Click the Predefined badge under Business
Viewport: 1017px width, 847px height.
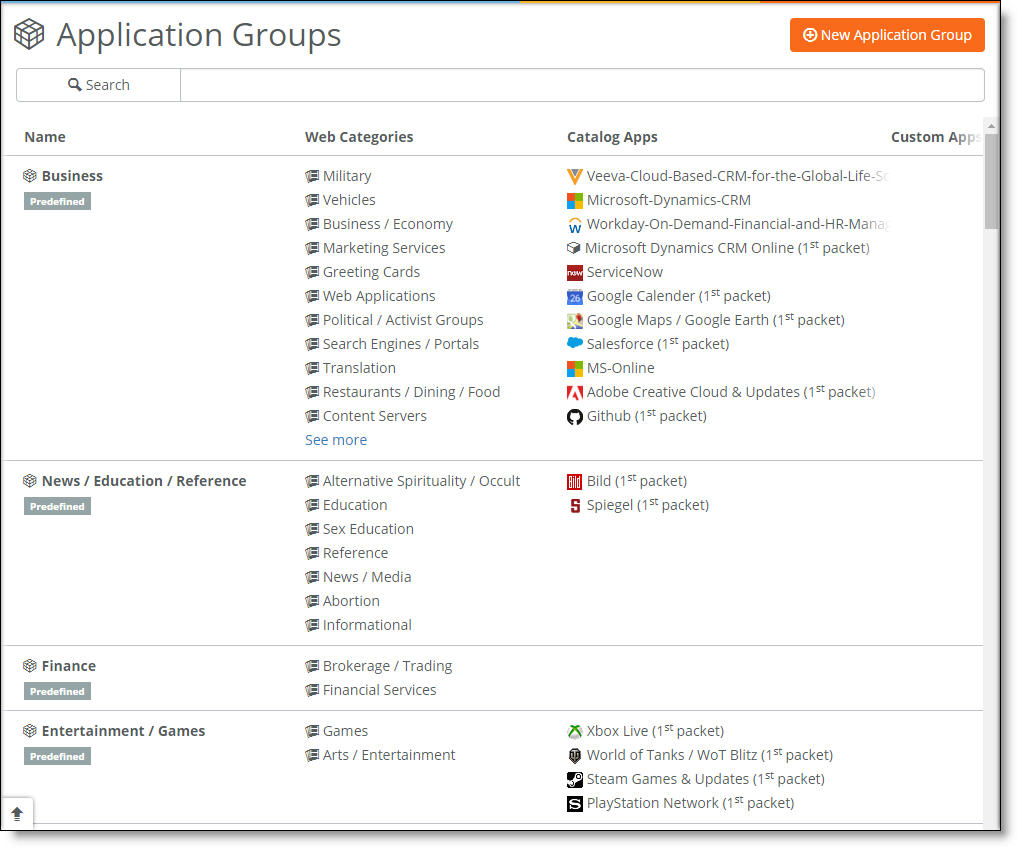pos(57,201)
